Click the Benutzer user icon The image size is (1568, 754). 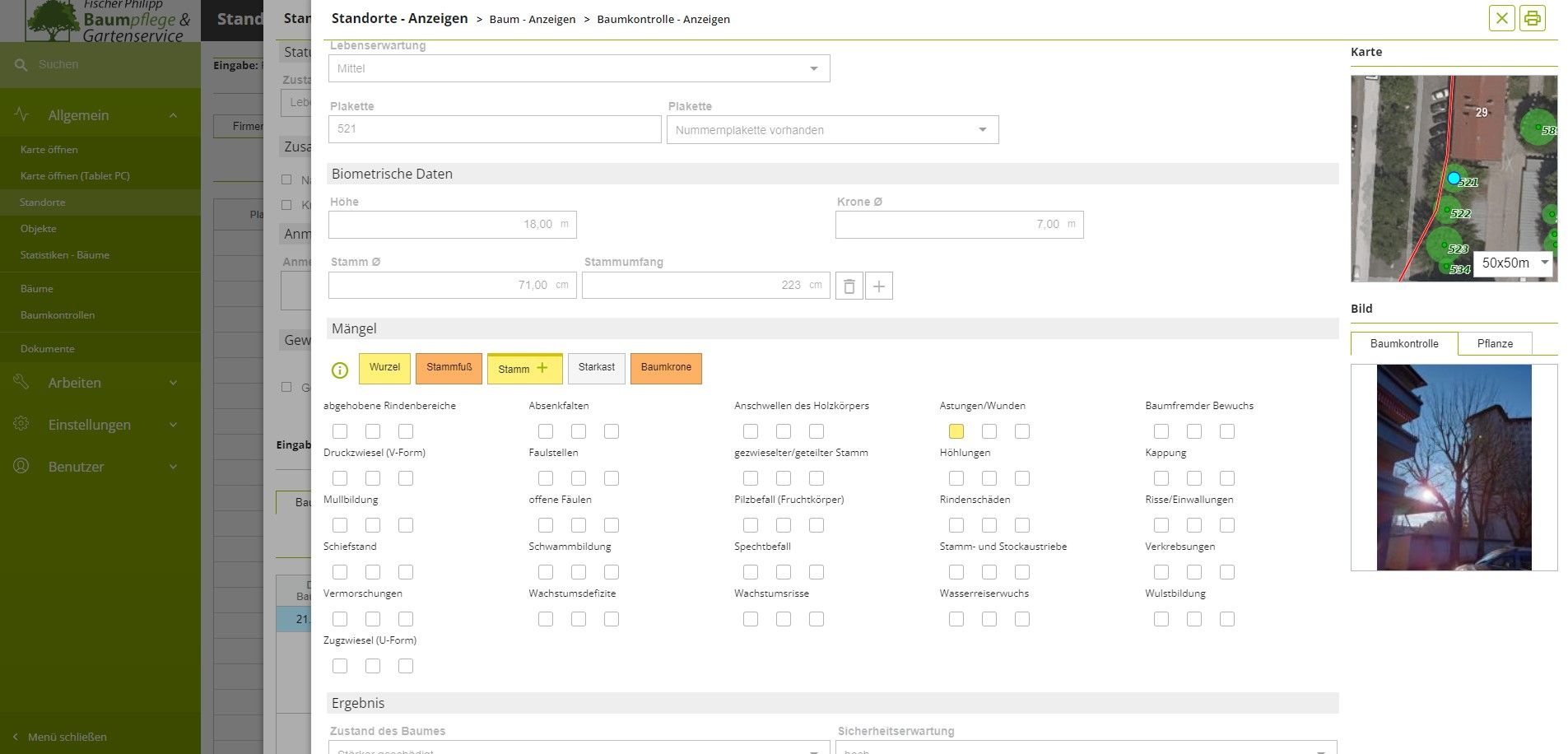tap(21, 466)
